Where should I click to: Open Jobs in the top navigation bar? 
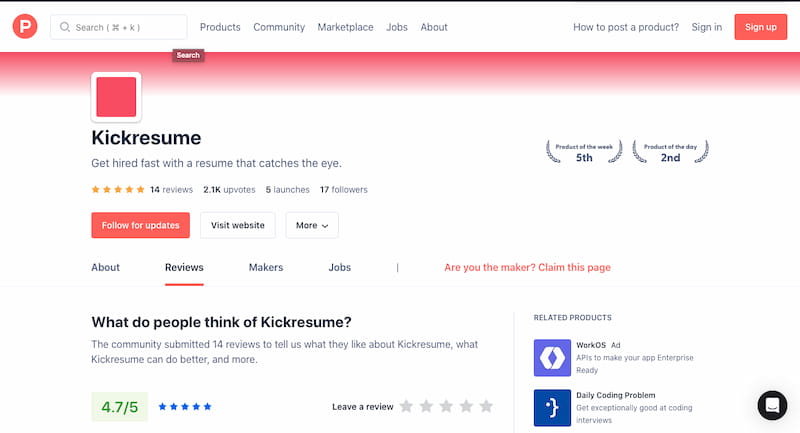pyautogui.click(x=397, y=27)
